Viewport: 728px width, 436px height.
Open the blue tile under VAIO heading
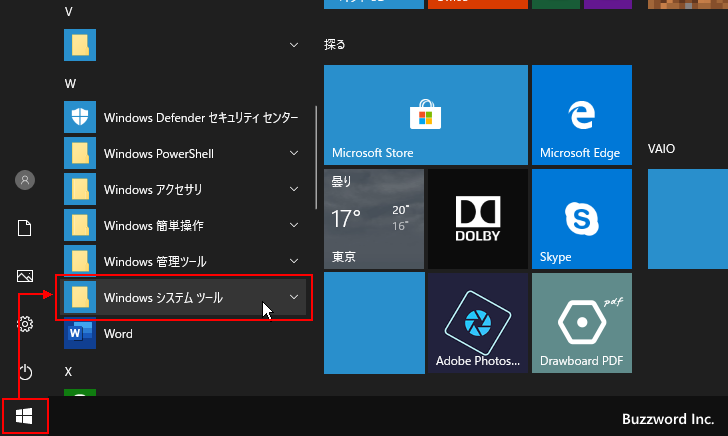click(x=688, y=219)
